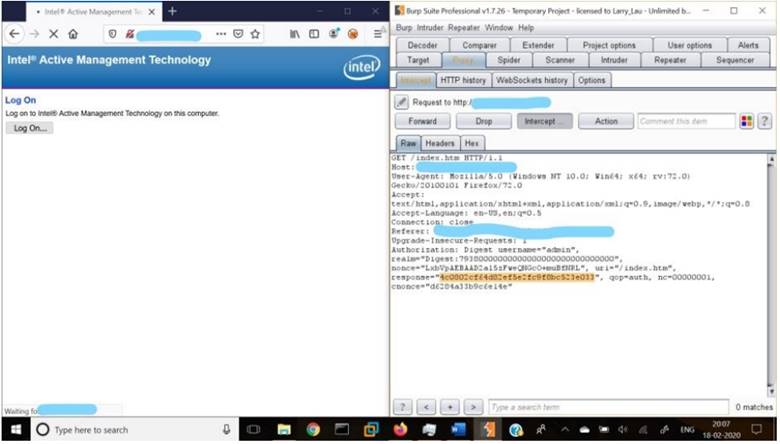Stop loading the Firefox page
The width and height of the screenshot is (780, 444).
click(54, 34)
